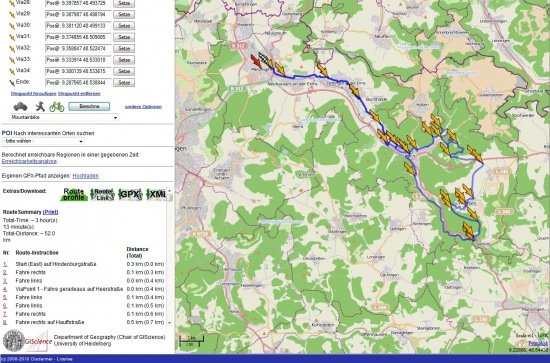The width and height of the screenshot is (550, 363).
Task: Open the POI 'bitte wählen' dropdown
Action: [x=43, y=141]
